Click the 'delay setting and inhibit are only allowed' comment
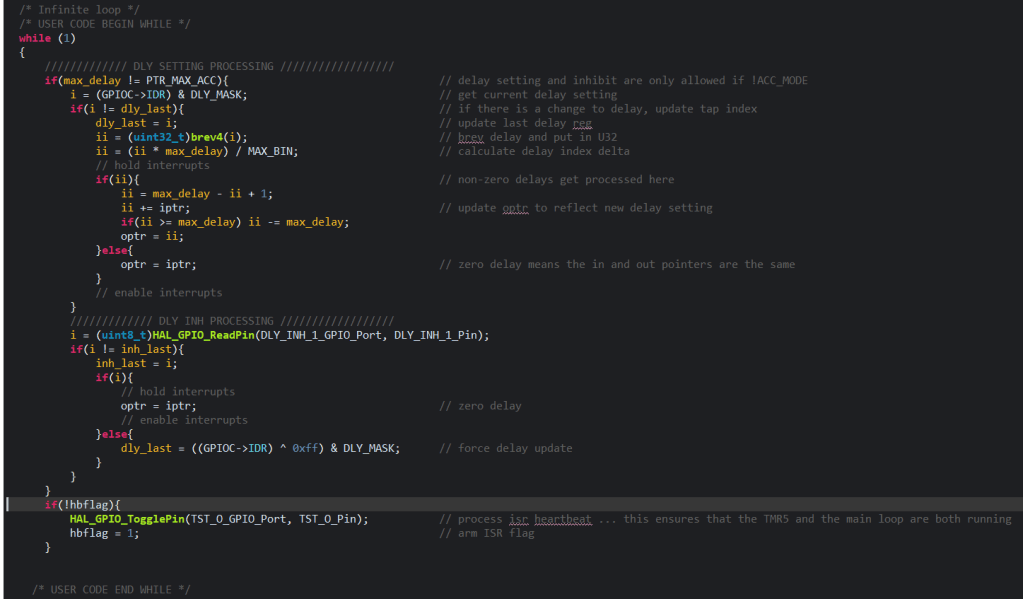This screenshot has height=599, width=1023. click(x=624, y=80)
